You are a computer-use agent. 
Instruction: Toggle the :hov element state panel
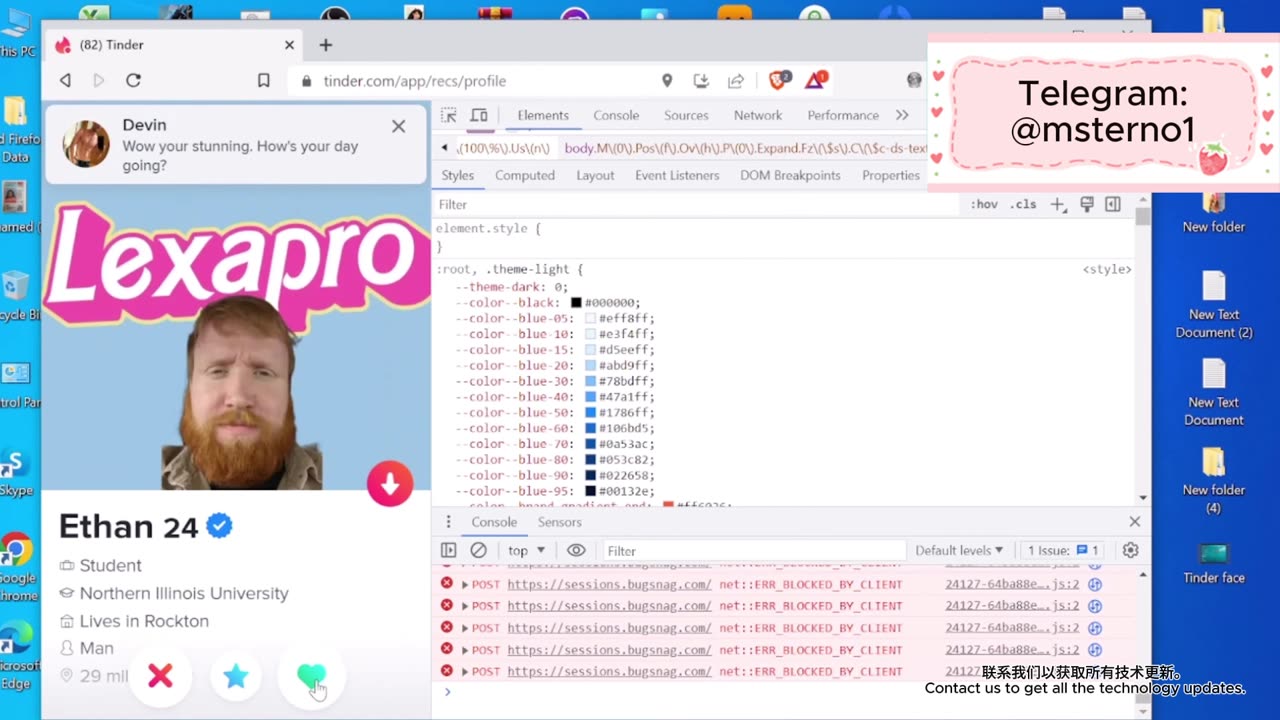point(984,204)
